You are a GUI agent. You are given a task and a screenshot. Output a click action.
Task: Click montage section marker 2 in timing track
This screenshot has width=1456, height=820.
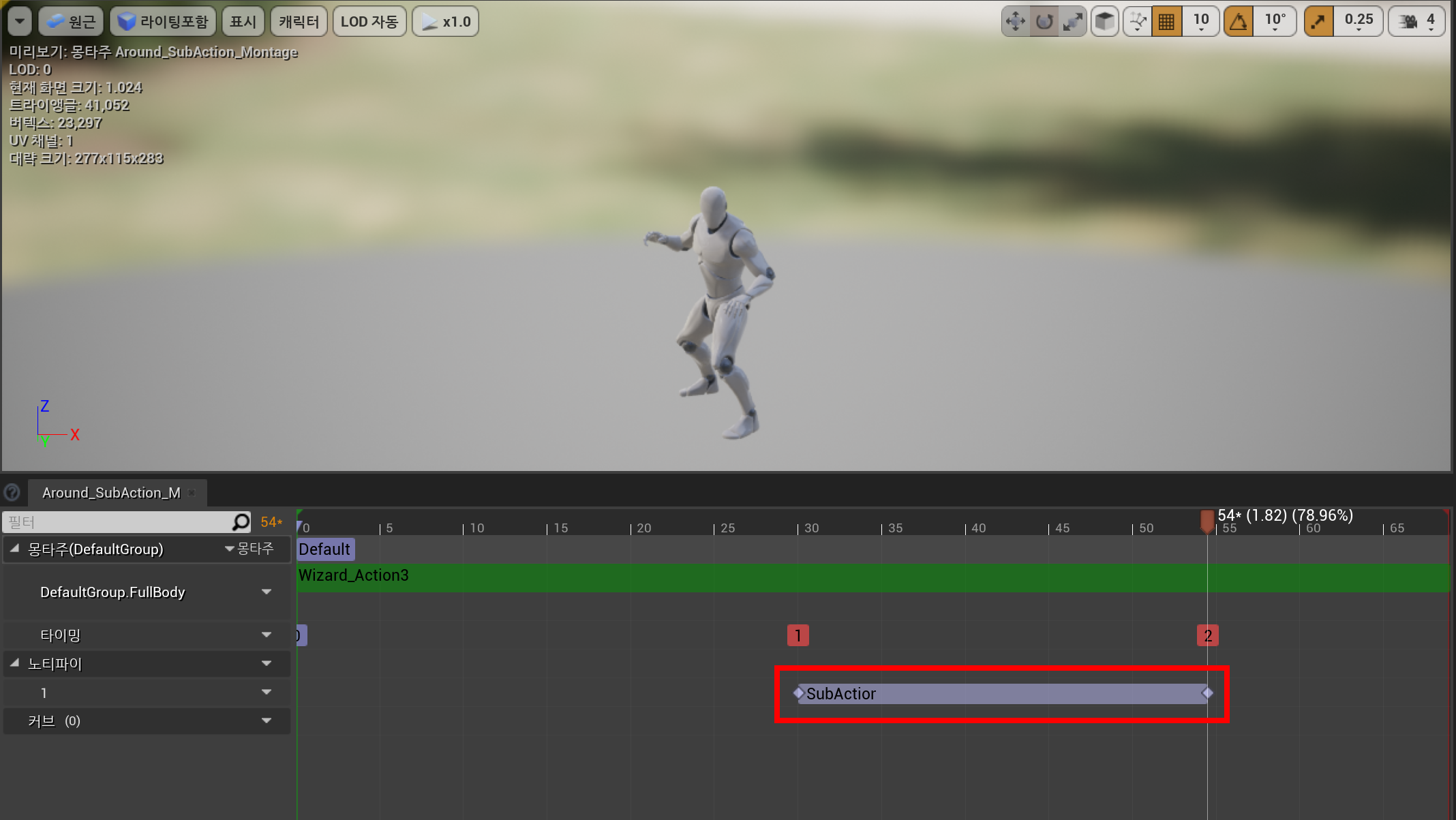coord(1207,635)
